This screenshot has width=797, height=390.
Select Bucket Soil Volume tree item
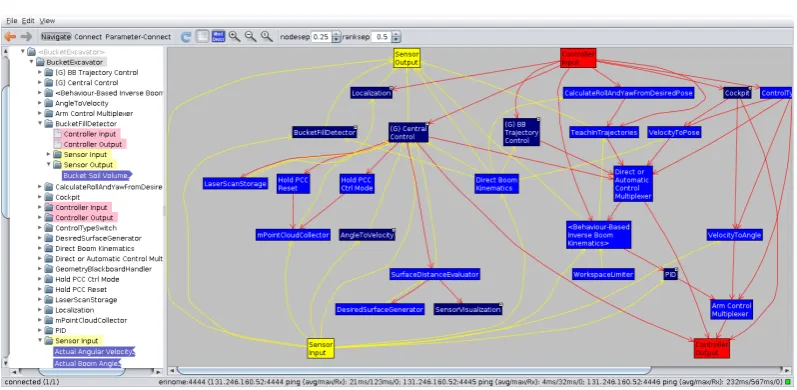click(96, 175)
